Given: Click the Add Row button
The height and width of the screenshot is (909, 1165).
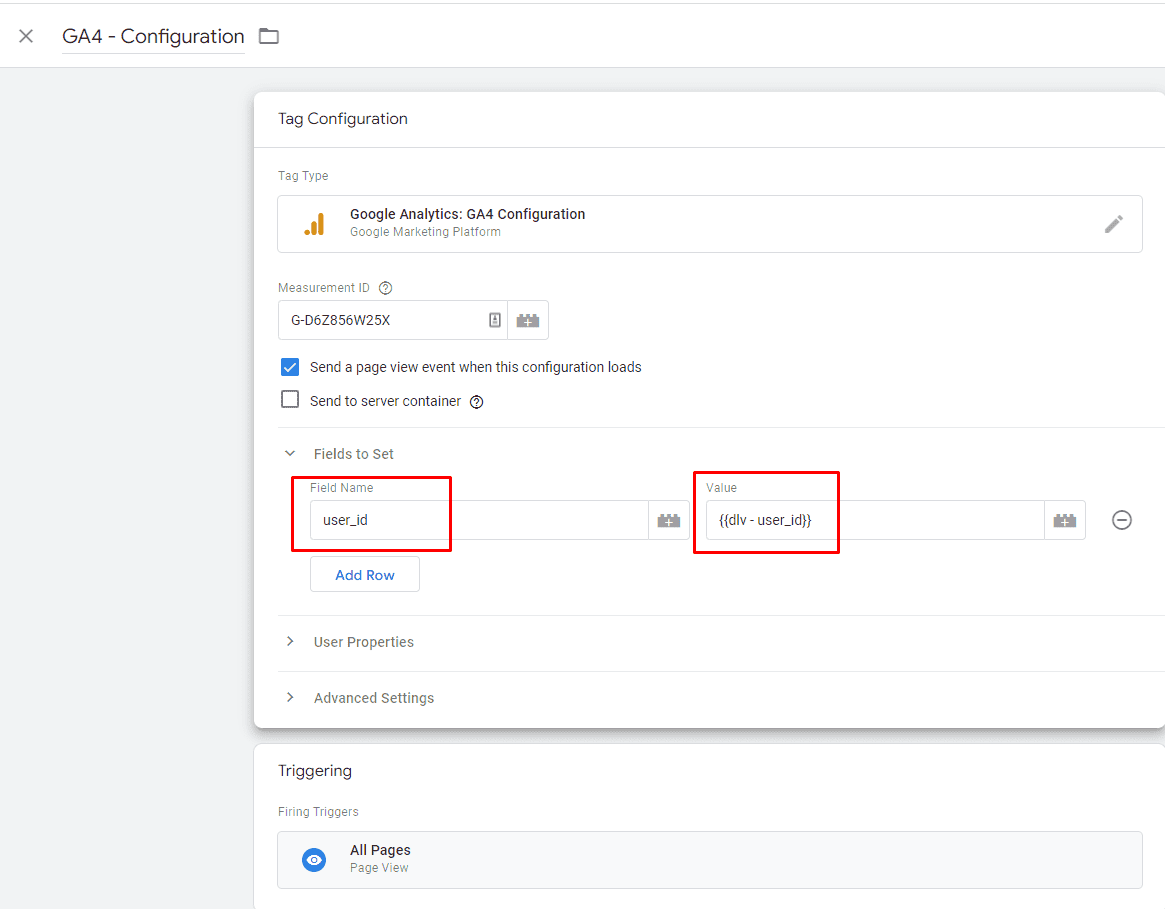Looking at the screenshot, I should (x=364, y=573).
